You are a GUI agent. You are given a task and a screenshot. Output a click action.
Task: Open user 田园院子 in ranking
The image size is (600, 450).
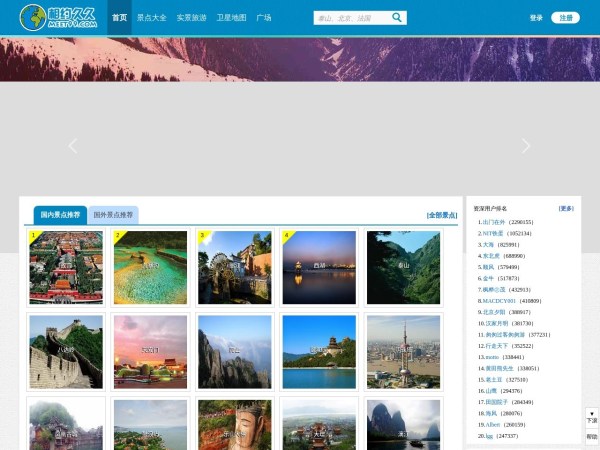coord(497,402)
